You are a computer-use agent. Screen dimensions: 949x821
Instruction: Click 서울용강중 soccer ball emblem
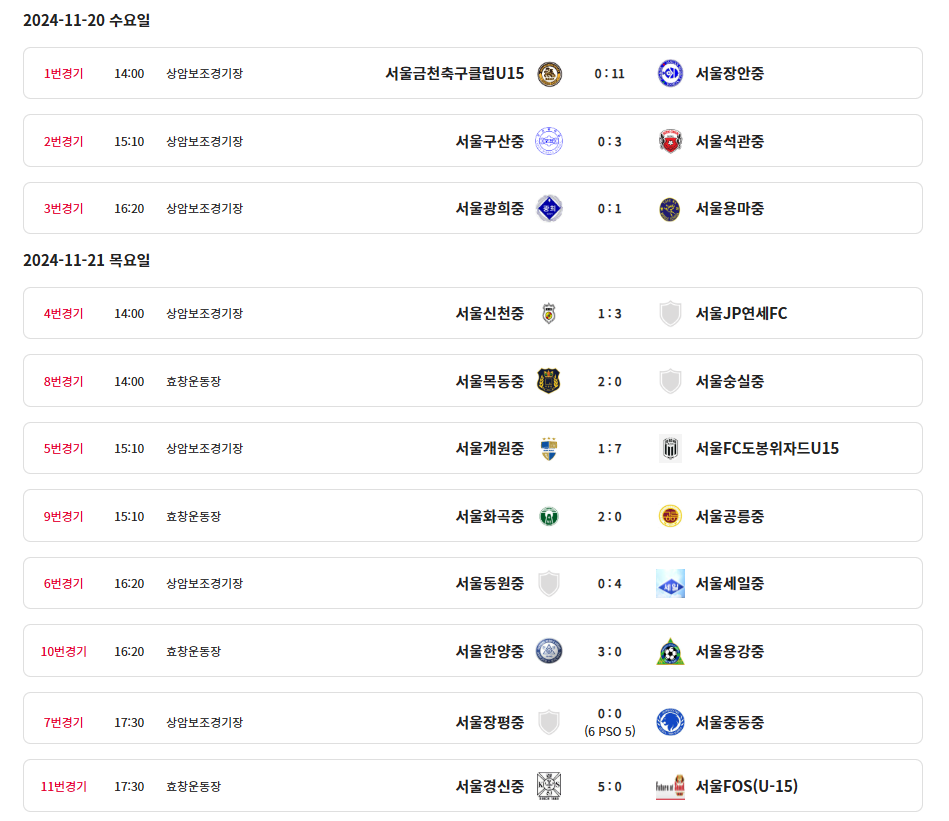point(670,652)
